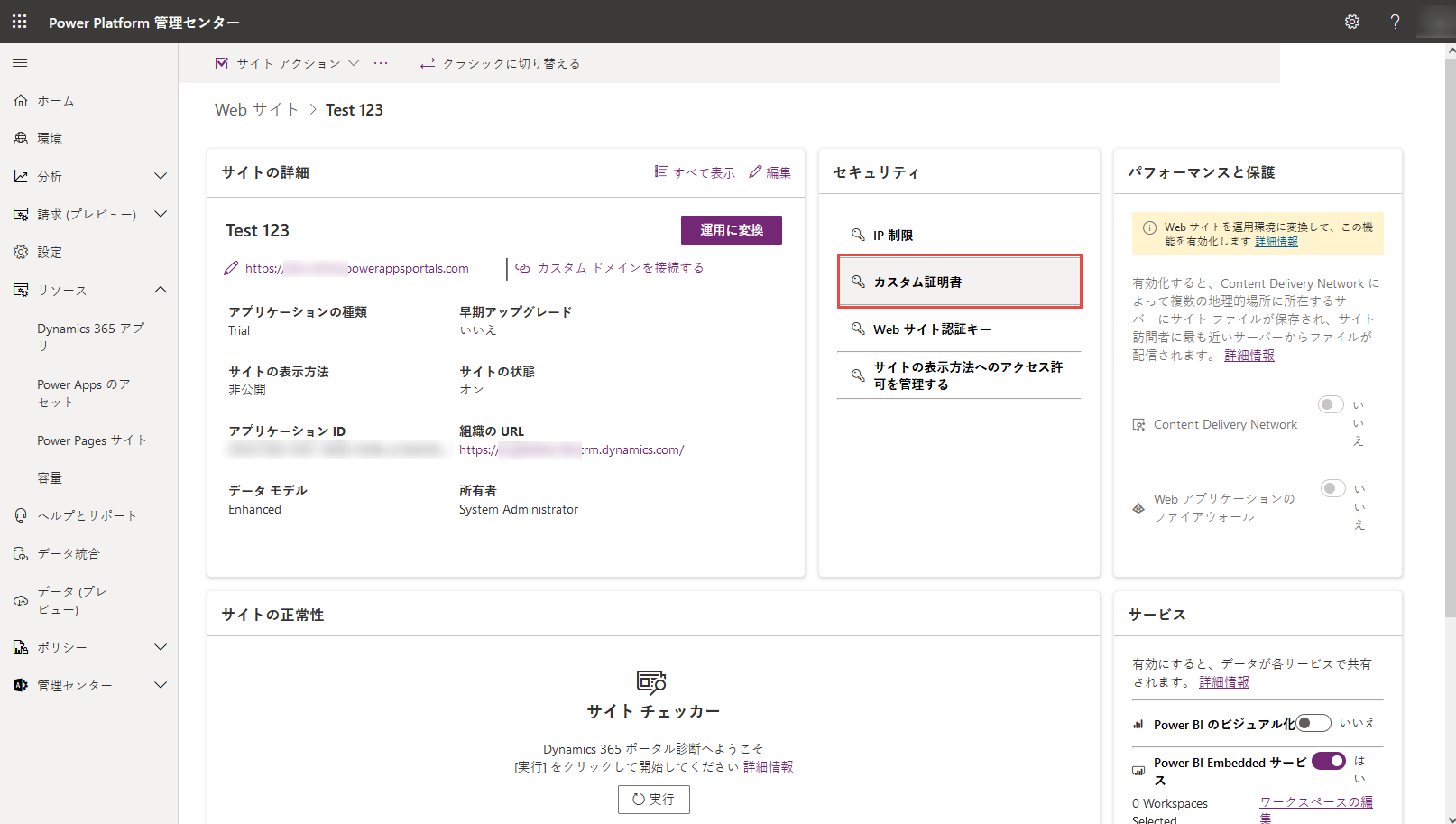The image size is (1456, 824).
Task: Expand the 分析 sidebar section
Action: click(x=161, y=176)
